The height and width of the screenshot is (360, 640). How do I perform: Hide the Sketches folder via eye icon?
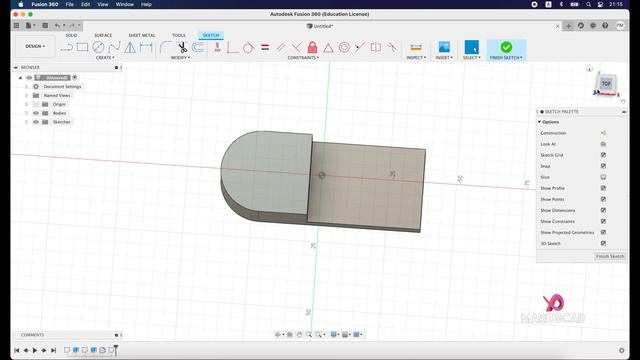[x=36, y=122]
